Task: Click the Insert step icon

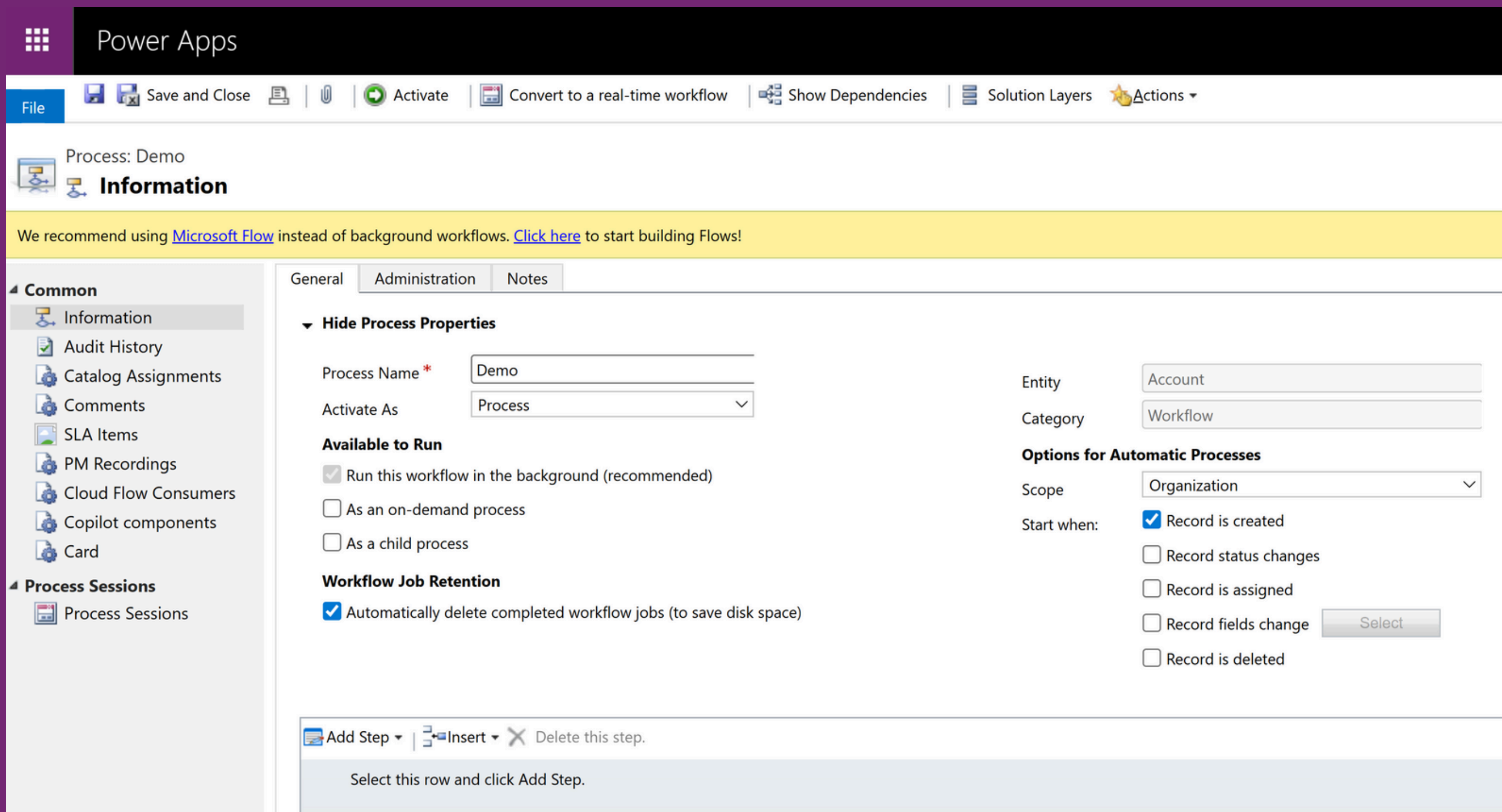Action: point(434,737)
